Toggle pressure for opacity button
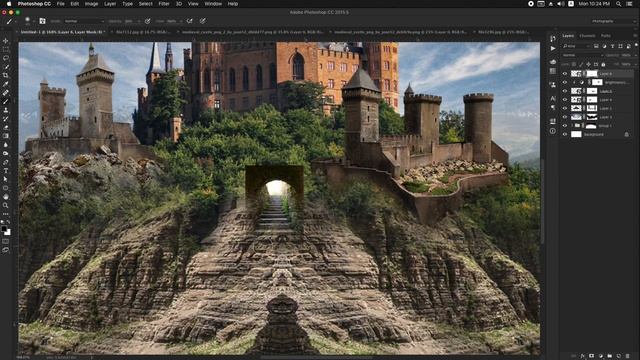Screen dimensions: 640x360 [x=147, y=21]
